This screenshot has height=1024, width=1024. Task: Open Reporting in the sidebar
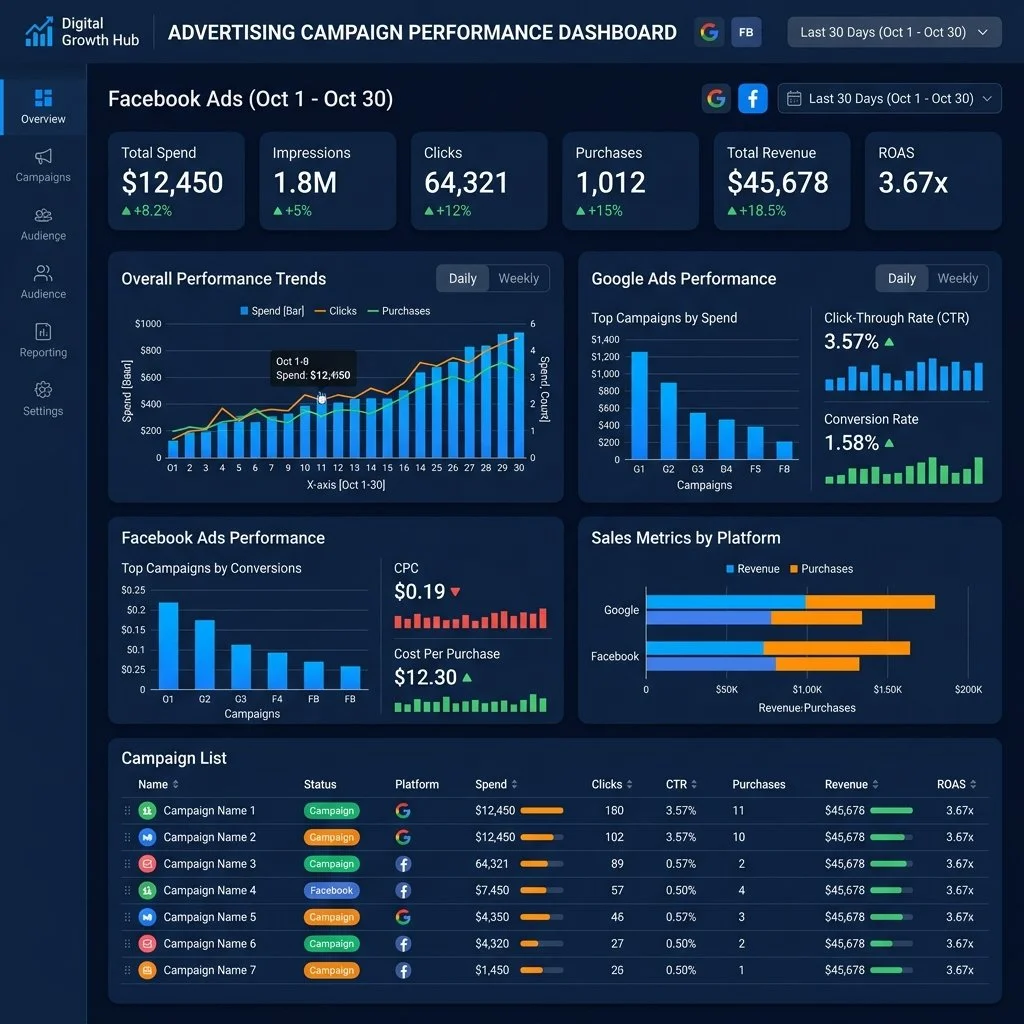[43, 341]
